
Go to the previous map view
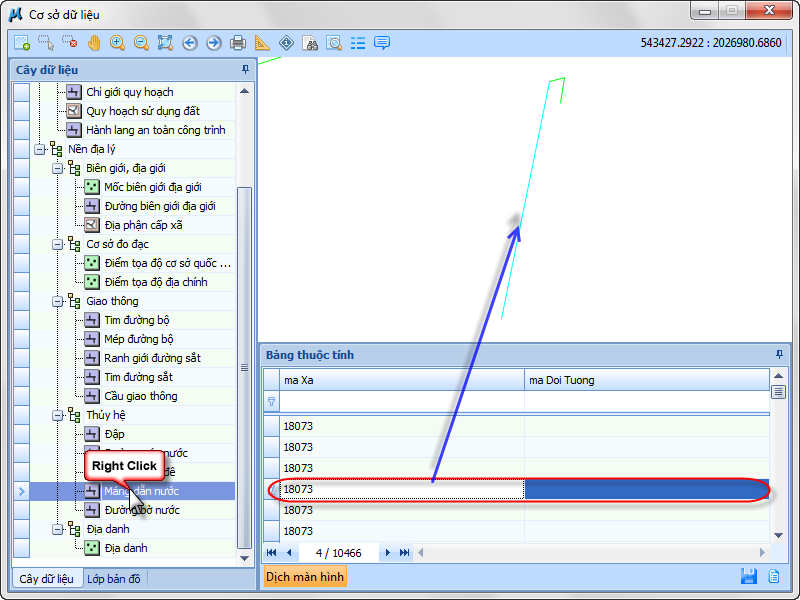pos(190,43)
